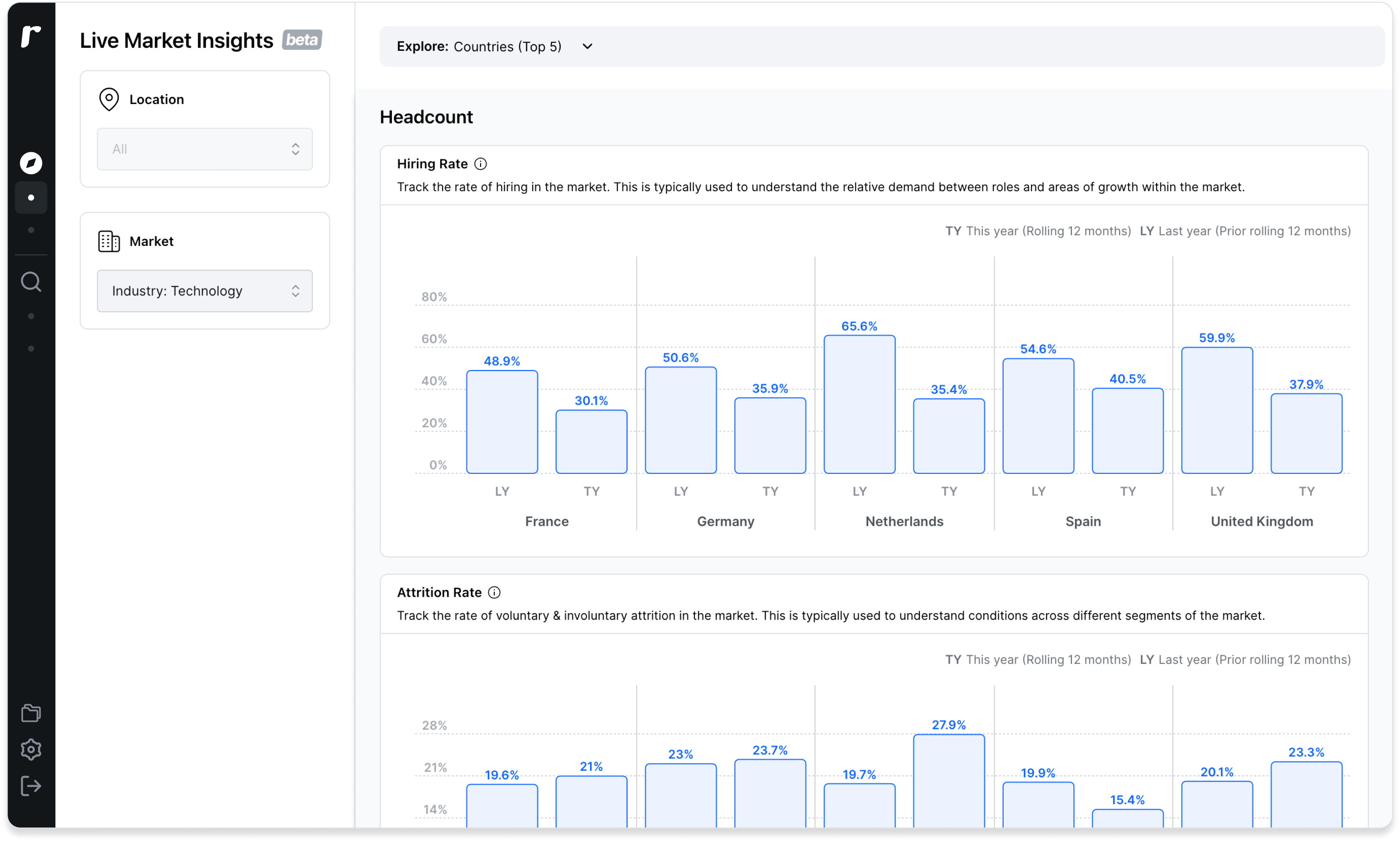Image resolution: width=1400 pixels, height=841 pixels.
Task: Open settings gear in sidebar
Action: coord(30,750)
